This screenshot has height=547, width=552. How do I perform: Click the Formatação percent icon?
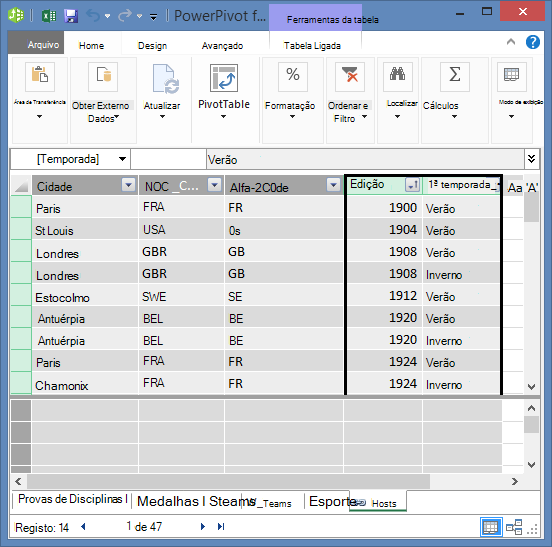pyautogui.click(x=293, y=76)
